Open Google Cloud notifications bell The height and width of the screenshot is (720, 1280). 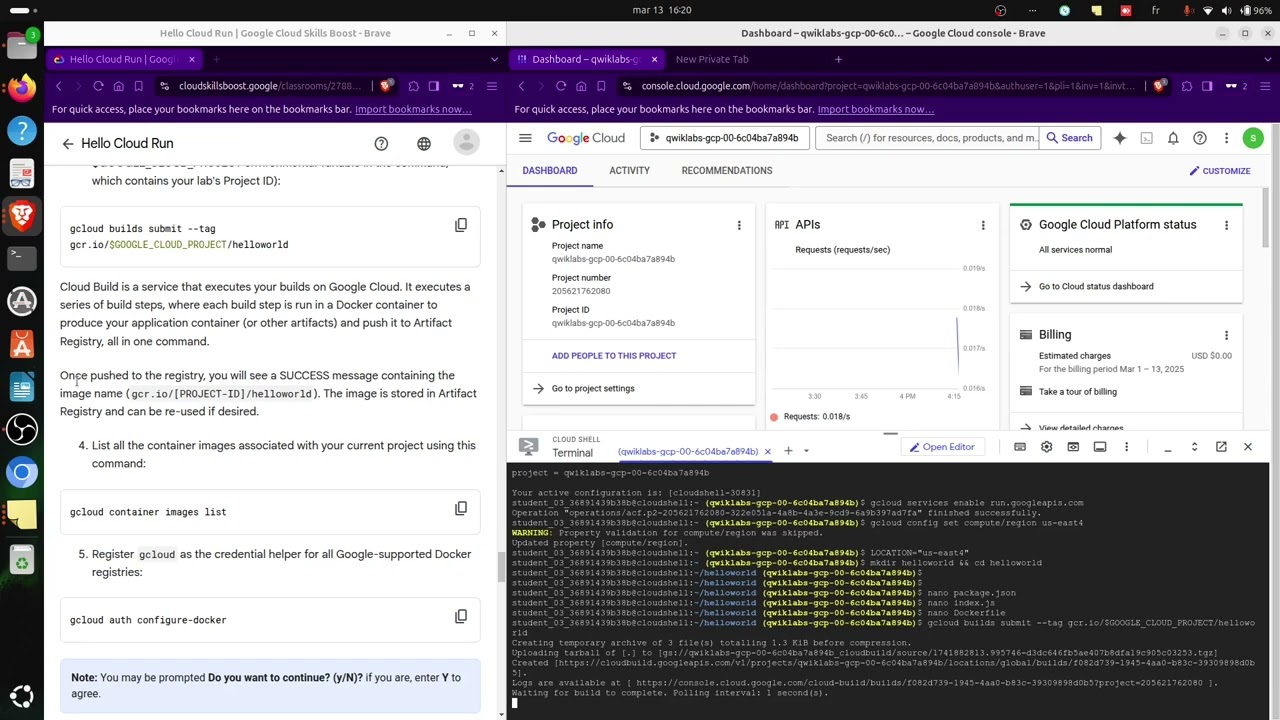coord(1173,138)
